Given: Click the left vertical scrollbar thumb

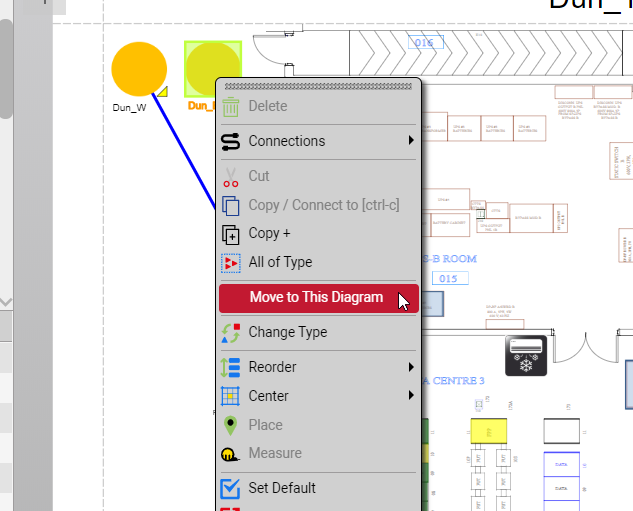Looking at the screenshot, I should coord(6,70).
